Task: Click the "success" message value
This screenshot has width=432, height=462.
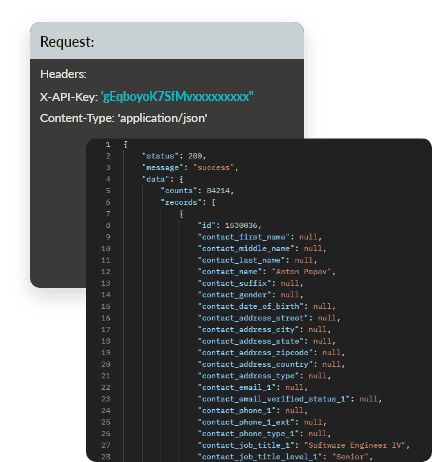Action: coord(213,168)
